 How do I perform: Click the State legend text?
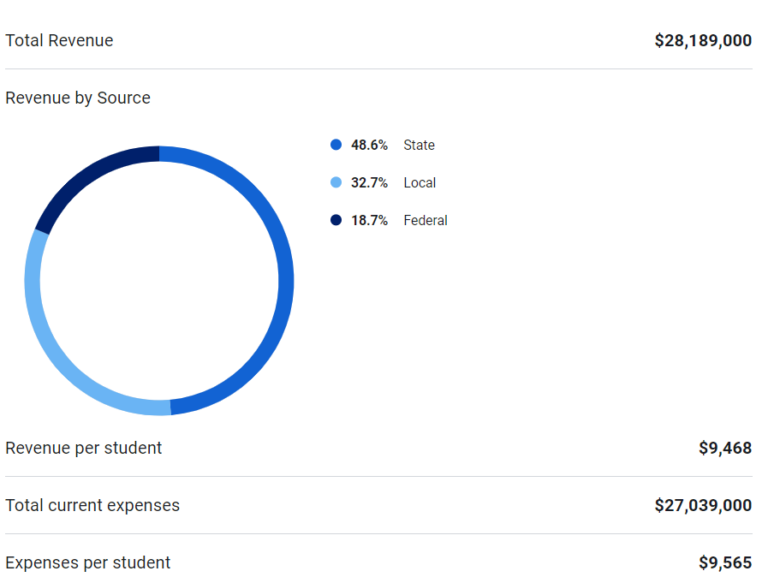tap(419, 145)
